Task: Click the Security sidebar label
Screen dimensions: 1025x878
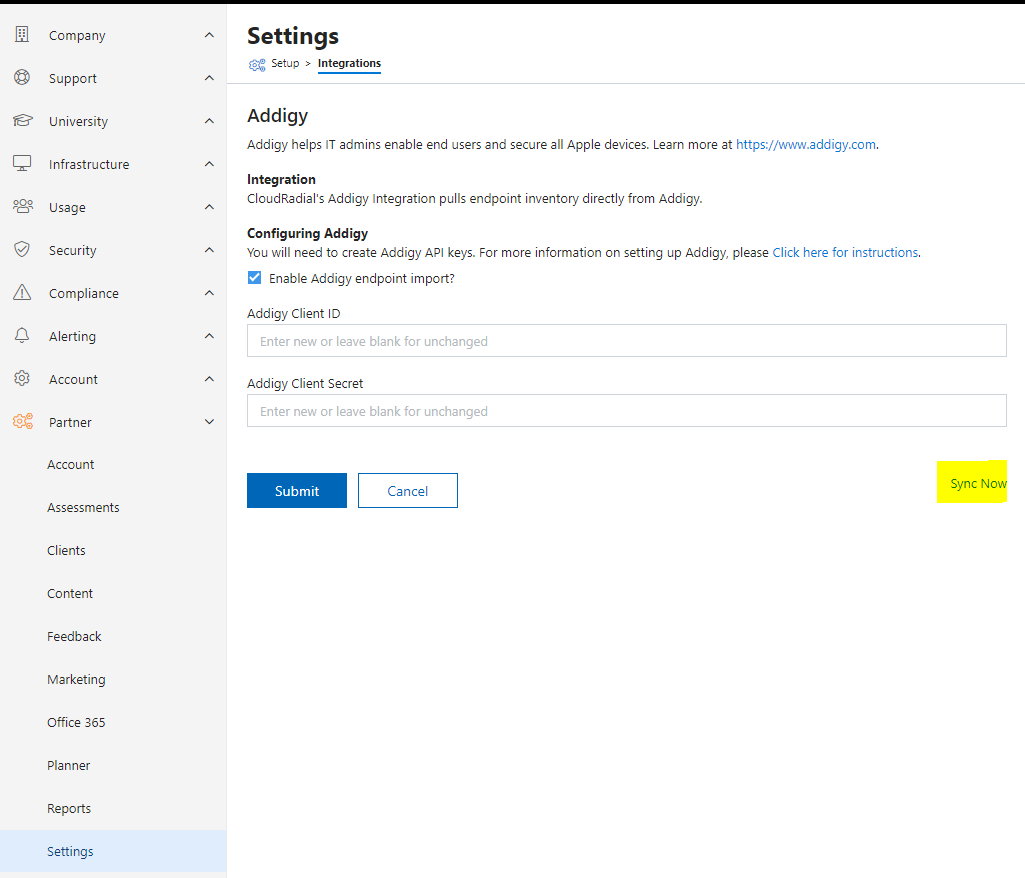Action: (x=73, y=250)
